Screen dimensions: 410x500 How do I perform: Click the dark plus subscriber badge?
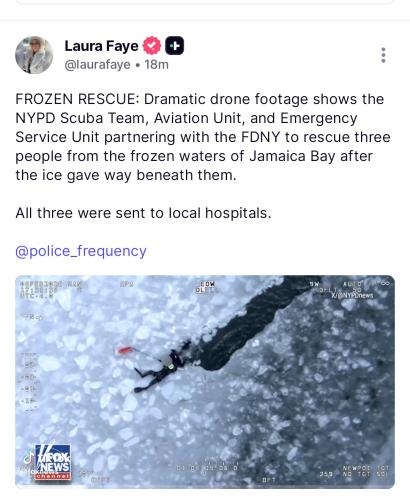click(175, 46)
